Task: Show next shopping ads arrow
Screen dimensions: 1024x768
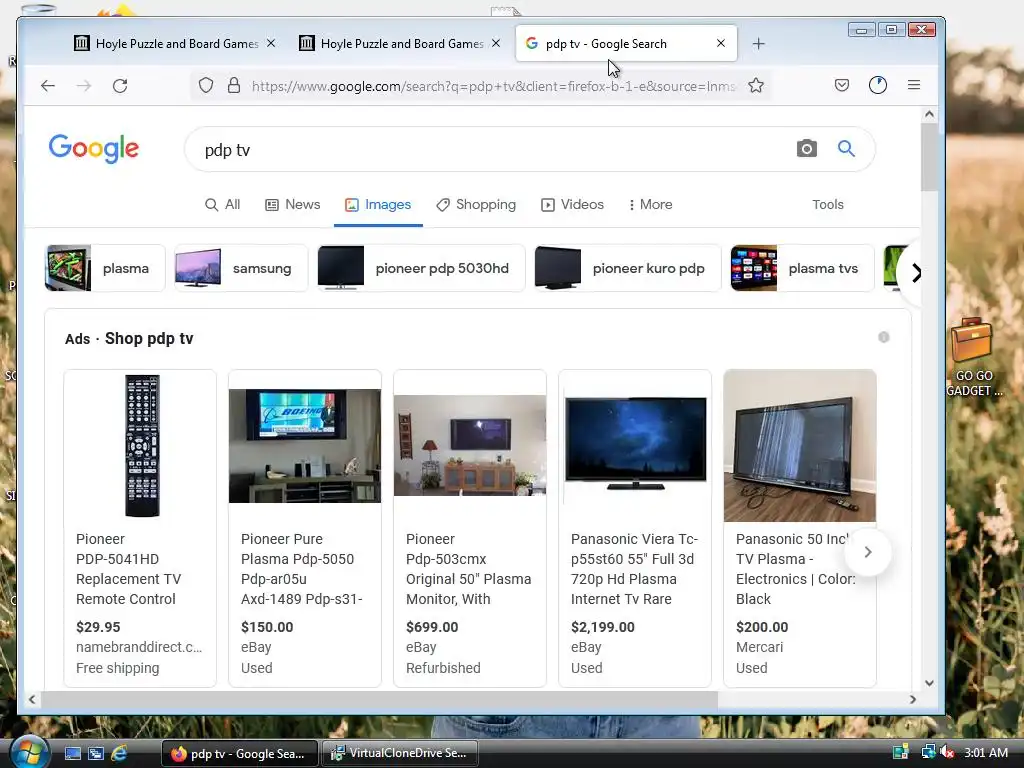Action: pos(868,552)
